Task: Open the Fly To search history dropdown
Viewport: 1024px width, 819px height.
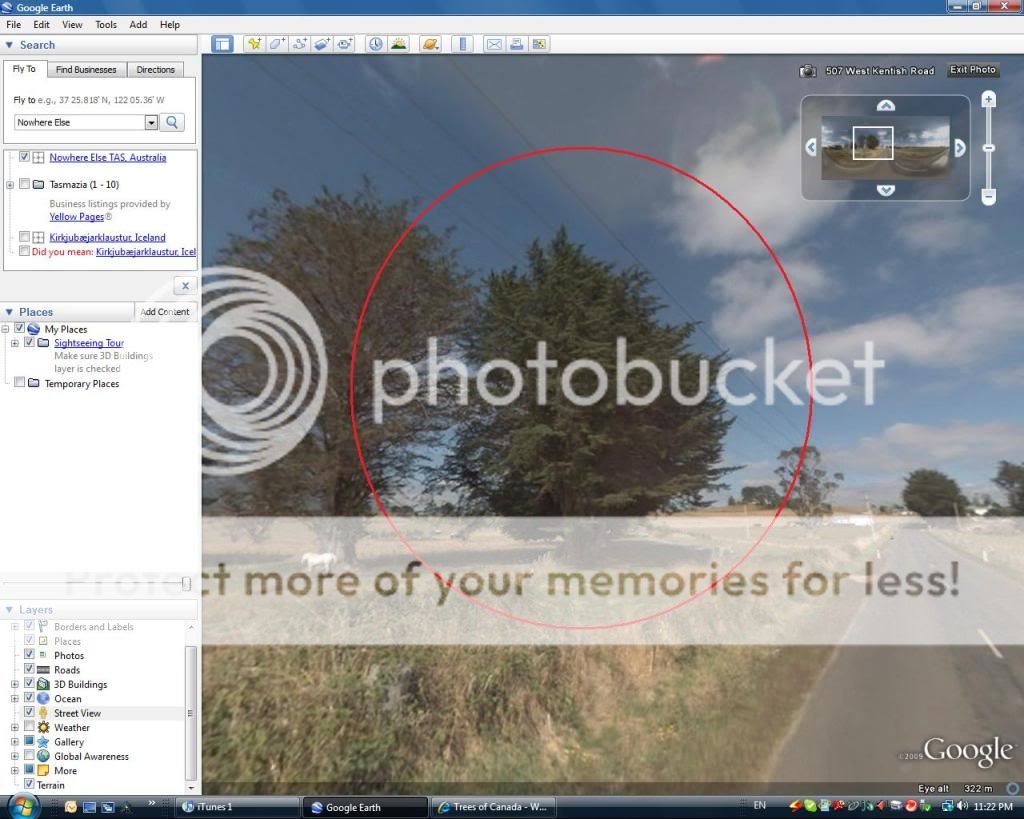Action: point(151,122)
